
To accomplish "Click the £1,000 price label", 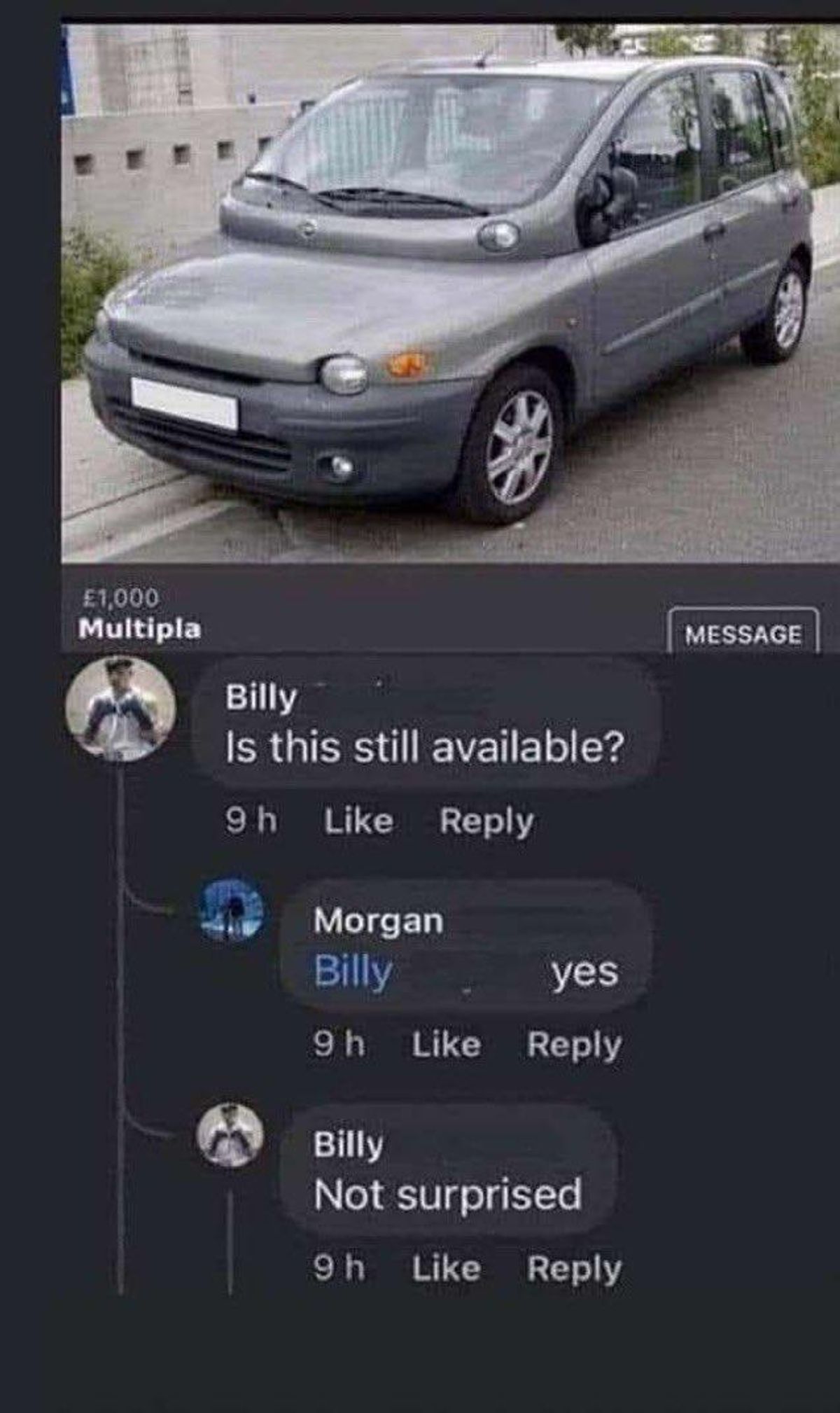I will [x=120, y=598].
